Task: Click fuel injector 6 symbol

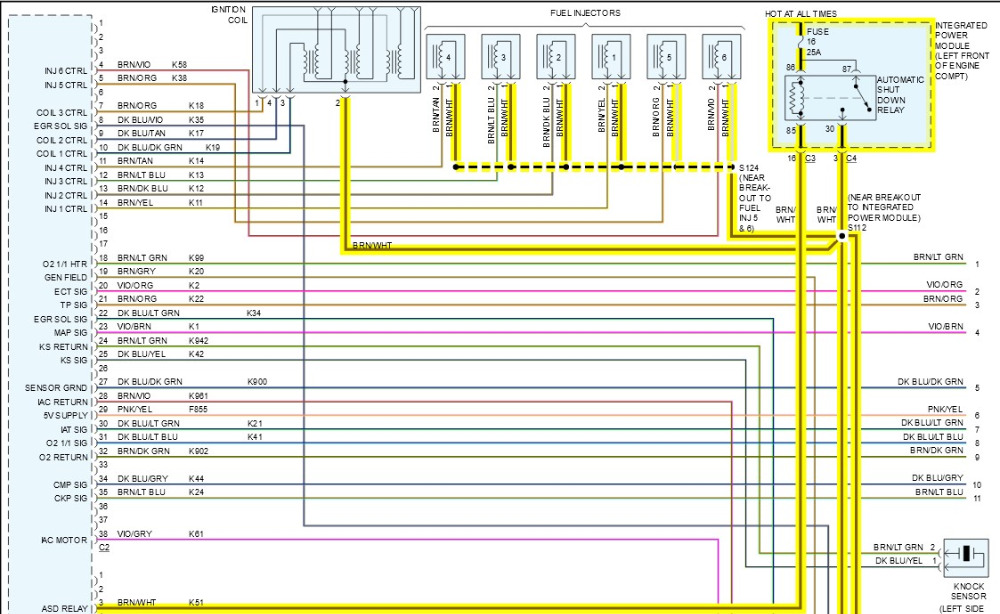Action: click(x=720, y=58)
